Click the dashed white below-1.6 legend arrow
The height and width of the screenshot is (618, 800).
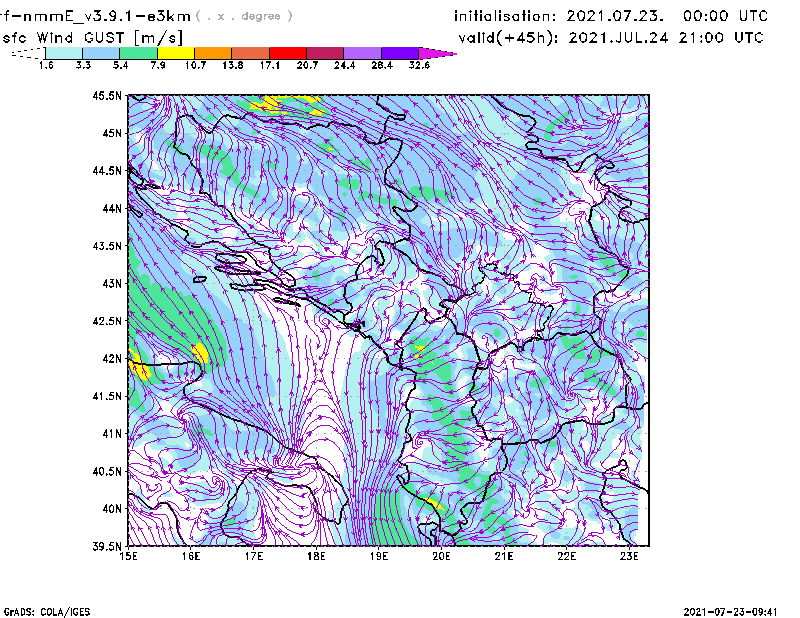pyautogui.click(x=28, y=53)
